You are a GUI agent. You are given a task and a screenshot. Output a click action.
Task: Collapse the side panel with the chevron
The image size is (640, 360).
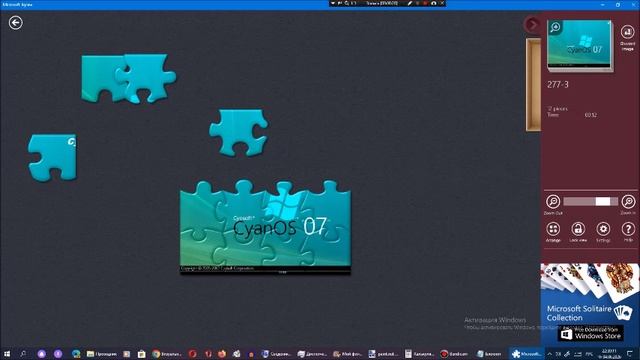coord(532,24)
